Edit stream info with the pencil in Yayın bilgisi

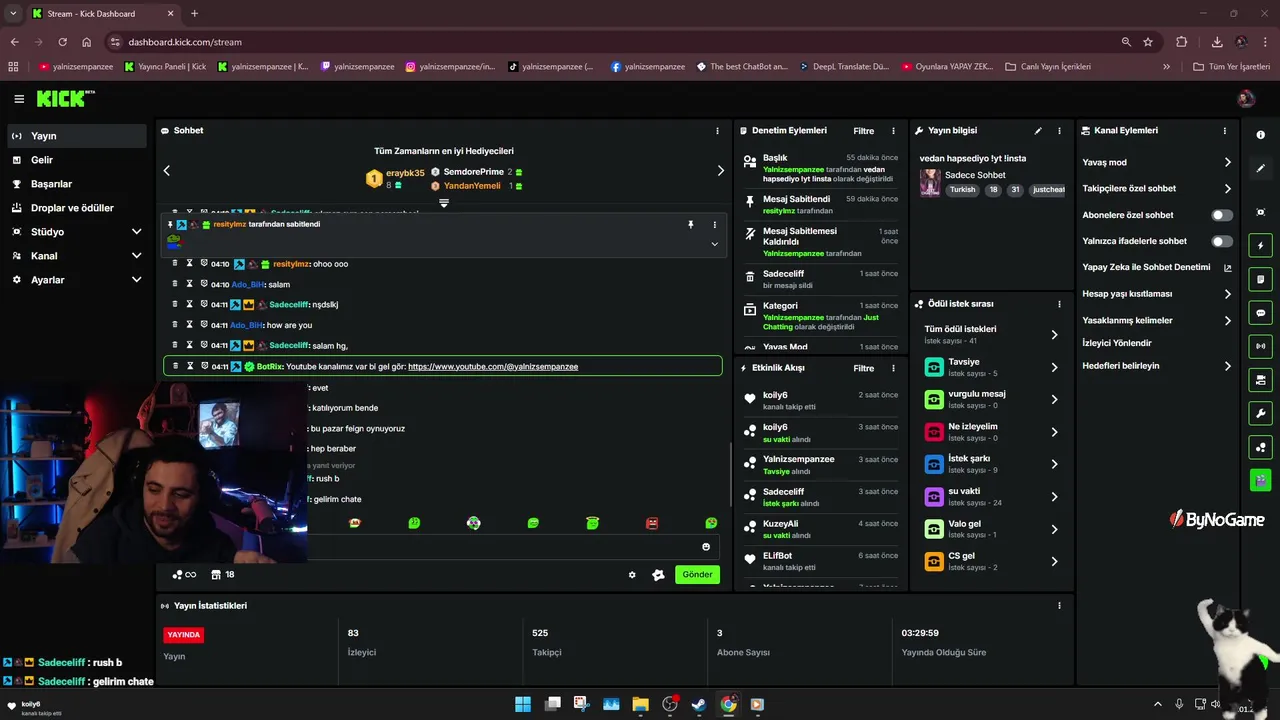pos(1038,131)
